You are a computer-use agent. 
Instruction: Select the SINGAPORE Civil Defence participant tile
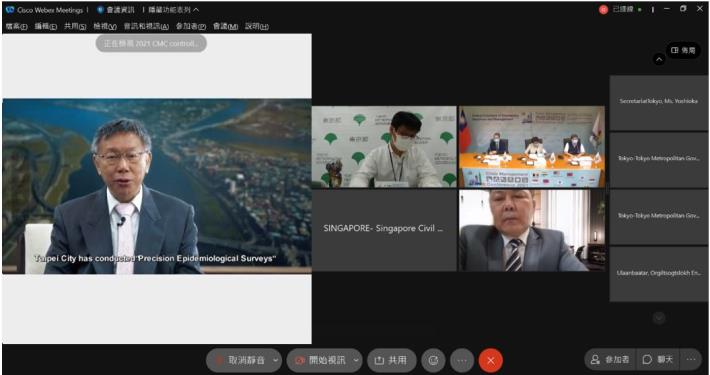[384, 230]
